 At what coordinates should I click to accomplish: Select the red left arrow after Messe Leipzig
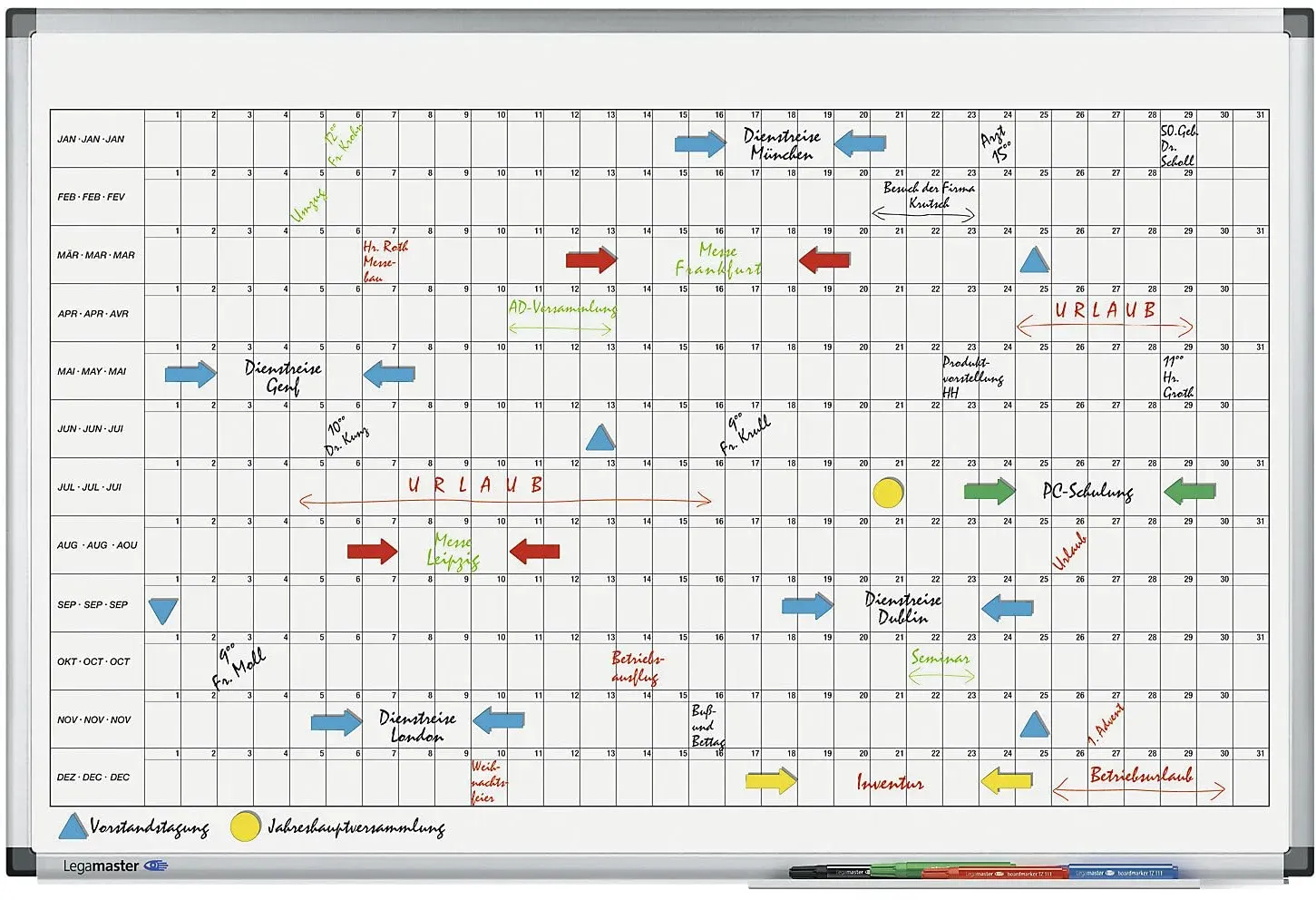pos(534,550)
